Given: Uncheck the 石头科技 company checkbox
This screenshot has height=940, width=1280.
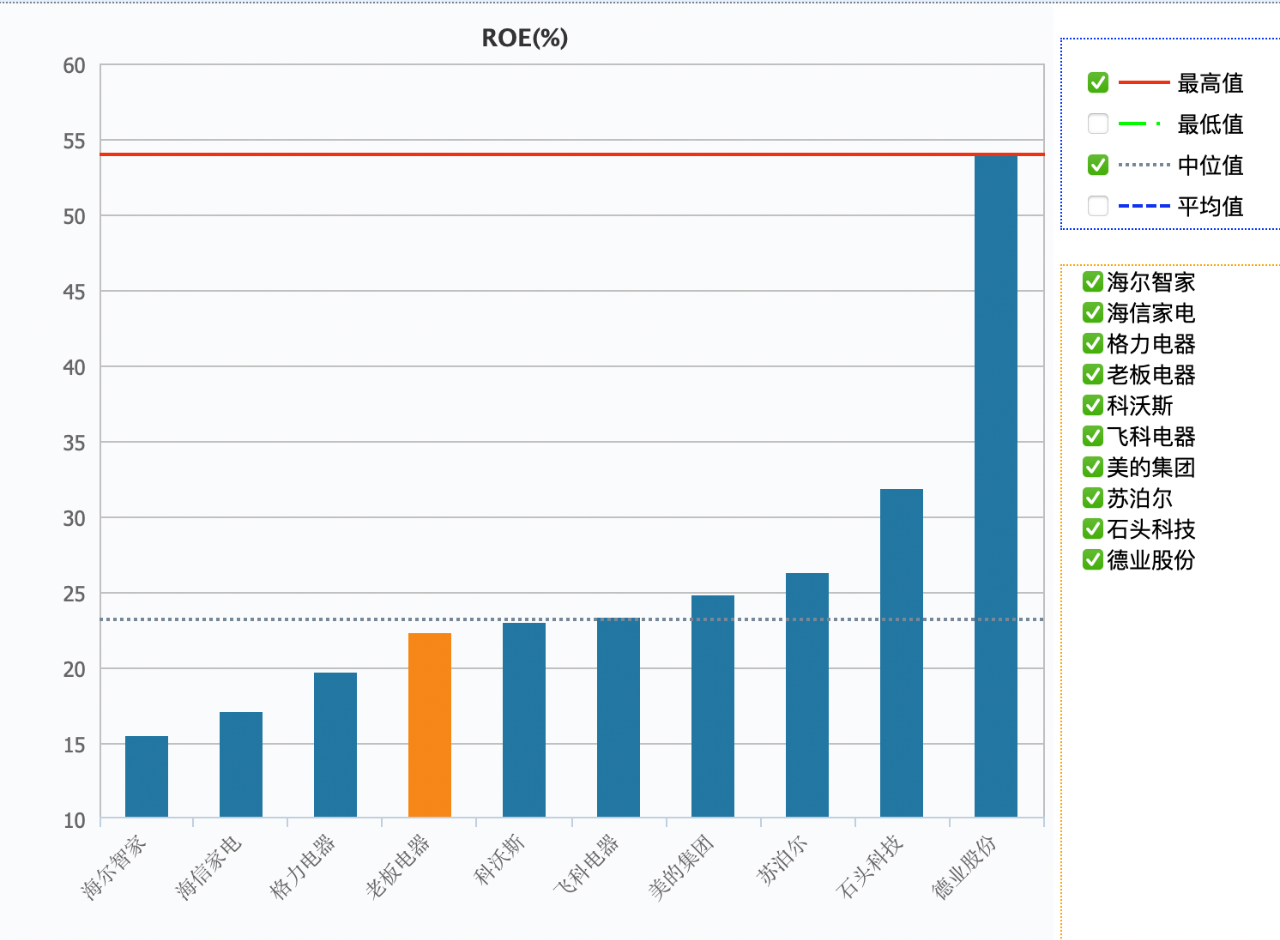Looking at the screenshot, I should pyautogui.click(x=1093, y=528).
